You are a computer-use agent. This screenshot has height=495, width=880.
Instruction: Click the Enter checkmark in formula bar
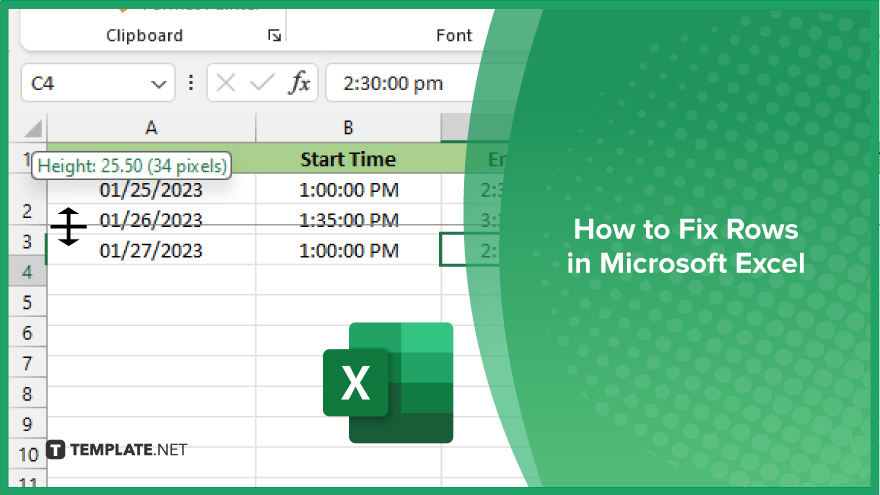tap(262, 84)
